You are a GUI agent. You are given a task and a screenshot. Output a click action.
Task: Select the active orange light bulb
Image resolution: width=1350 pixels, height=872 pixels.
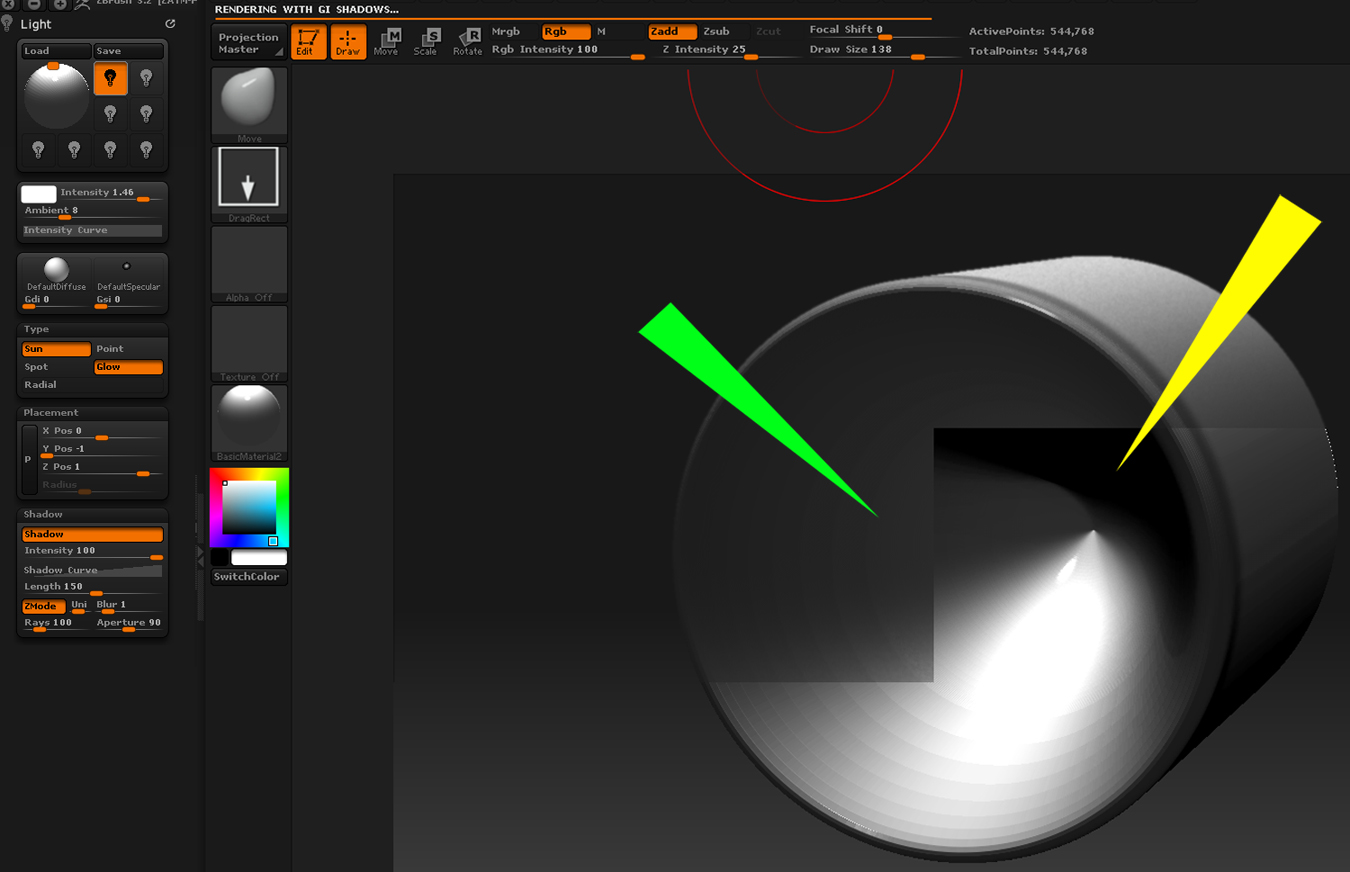110,78
